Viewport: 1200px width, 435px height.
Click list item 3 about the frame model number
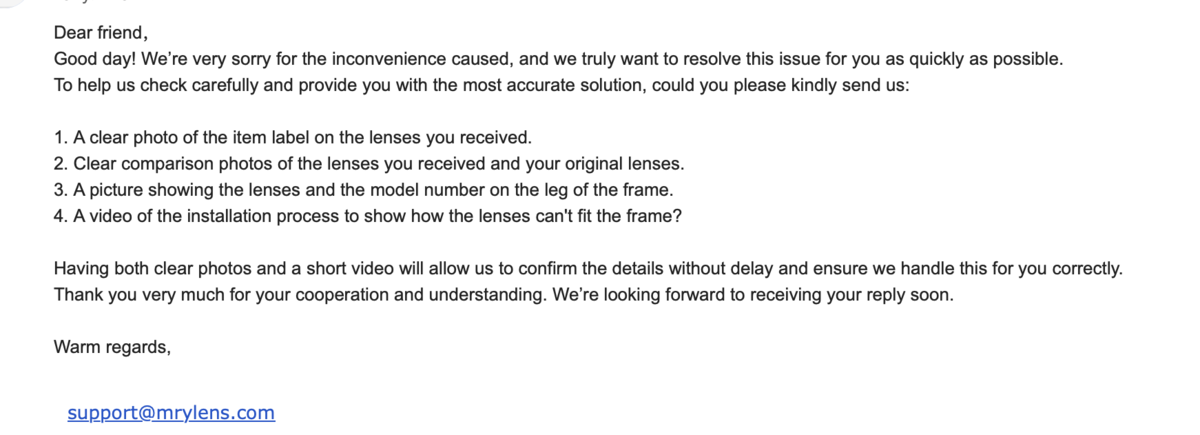coord(363,189)
